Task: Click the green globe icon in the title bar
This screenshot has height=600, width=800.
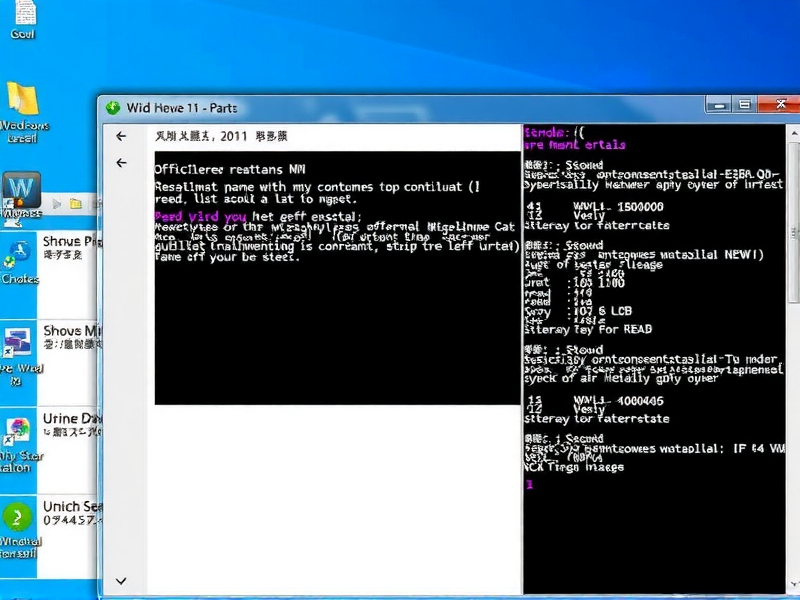Action: 113,107
